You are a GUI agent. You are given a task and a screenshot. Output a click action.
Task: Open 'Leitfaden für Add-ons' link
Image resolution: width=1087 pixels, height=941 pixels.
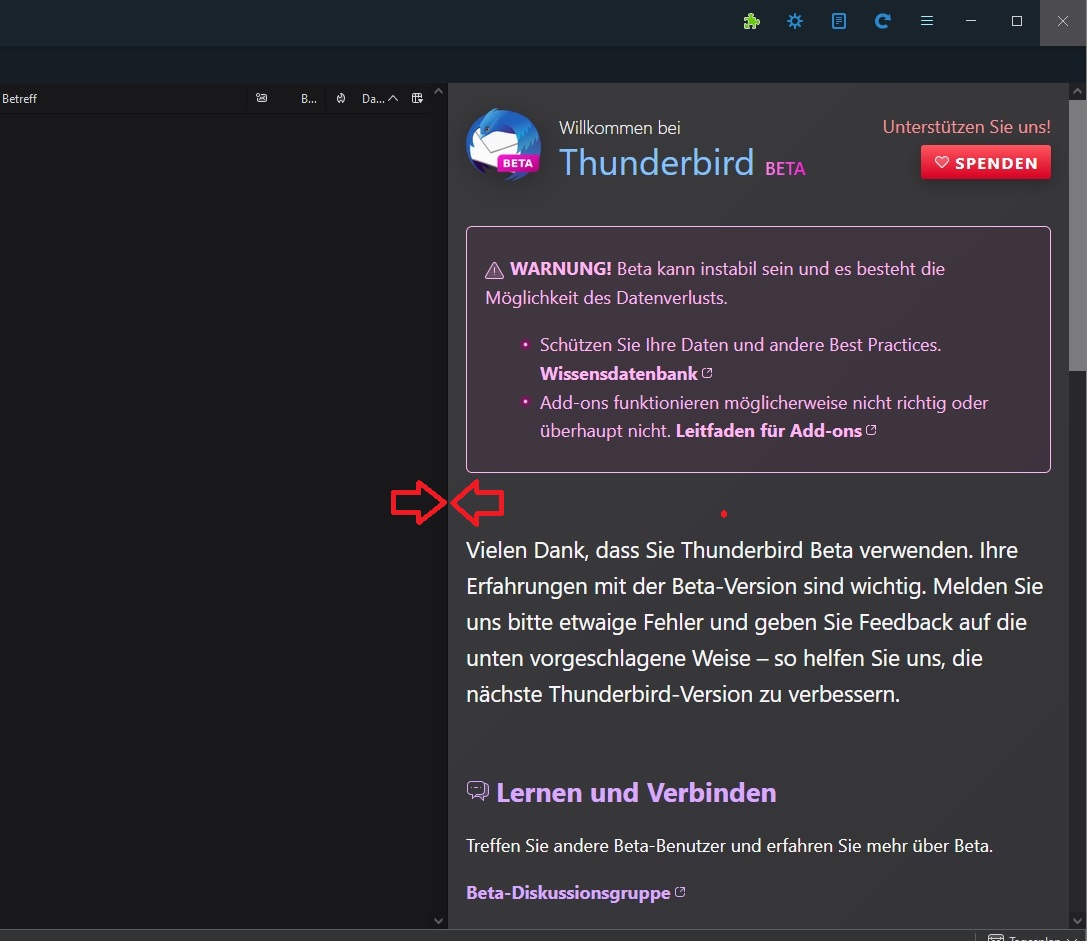[769, 431]
